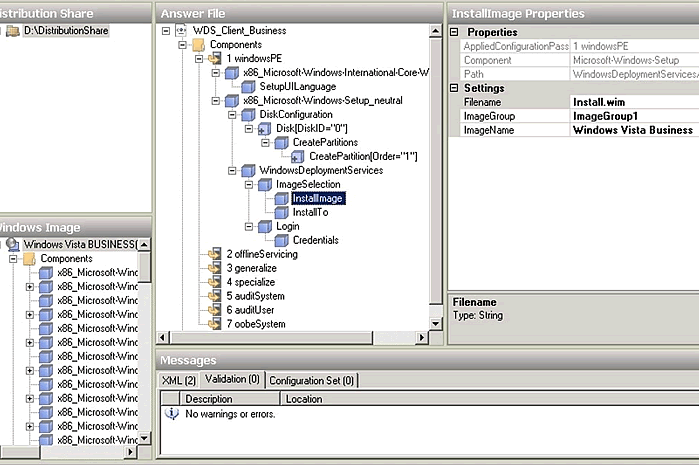Click the Location column header
Image resolution: width=699 pixels, height=465 pixels.
coord(489,399)
